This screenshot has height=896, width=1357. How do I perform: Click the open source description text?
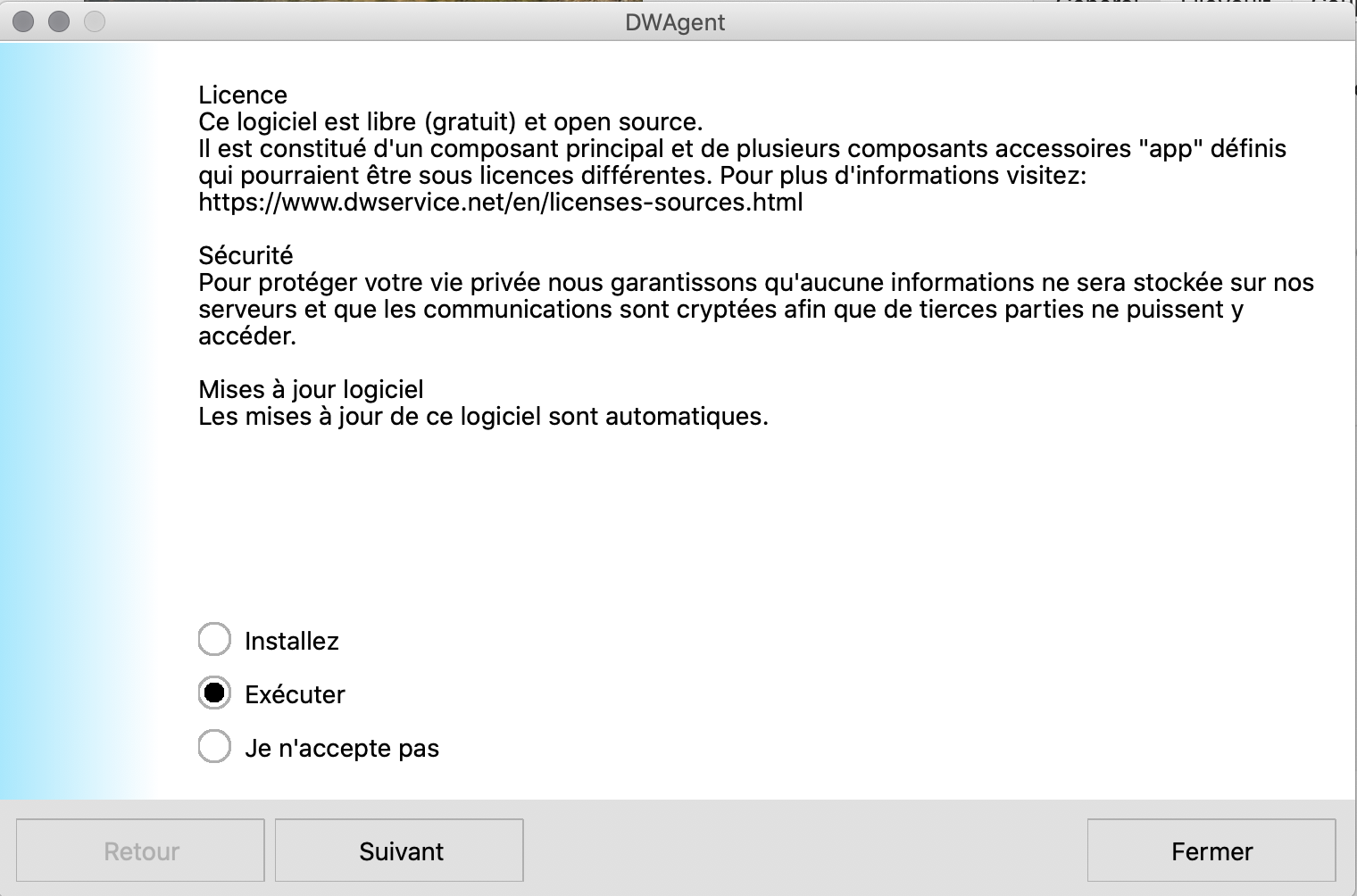click(x=451, y=122)
